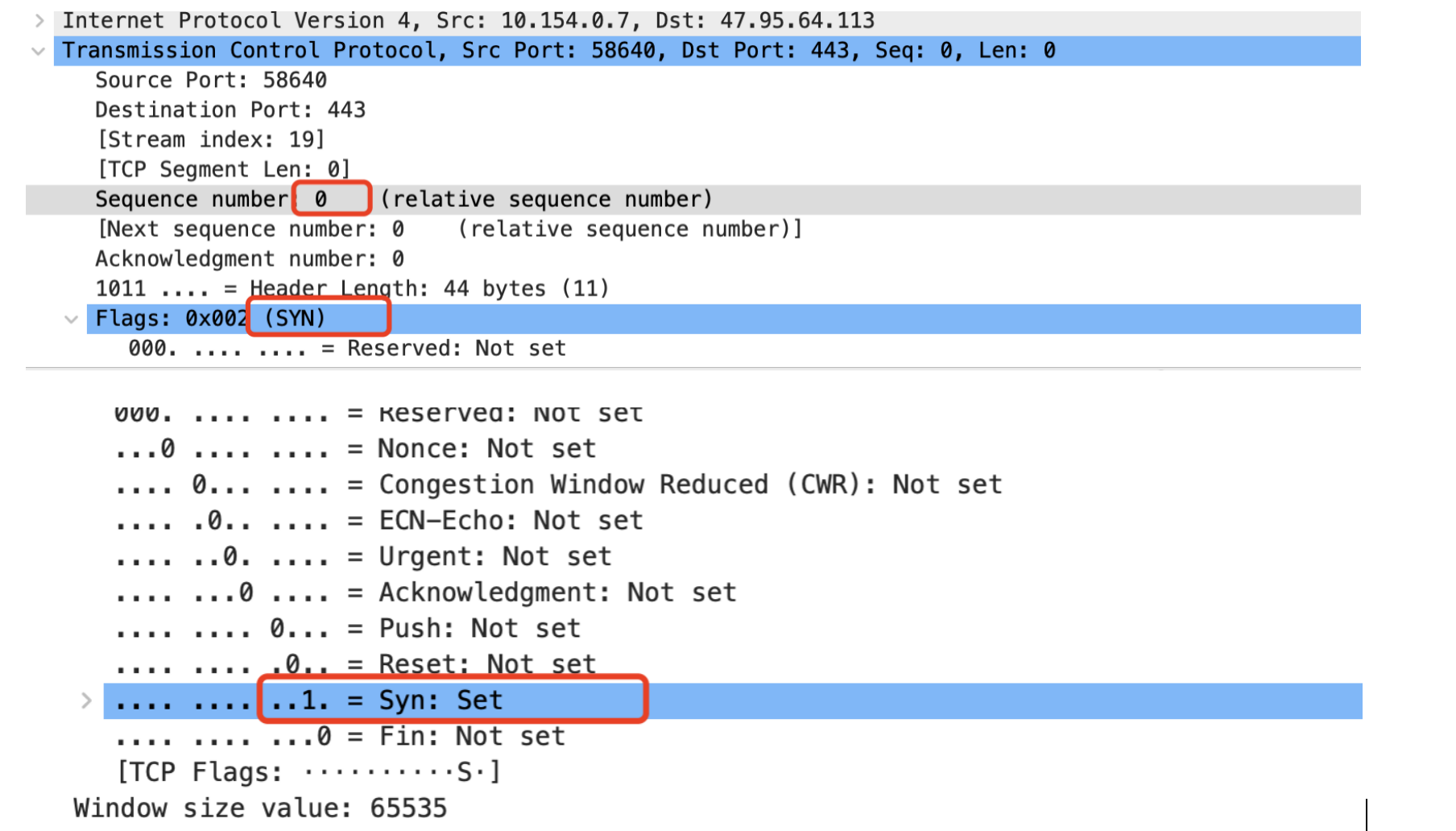Collapse the Transmission Control Protocol section
1456x831 pixels.
click(x=38, y=51)
